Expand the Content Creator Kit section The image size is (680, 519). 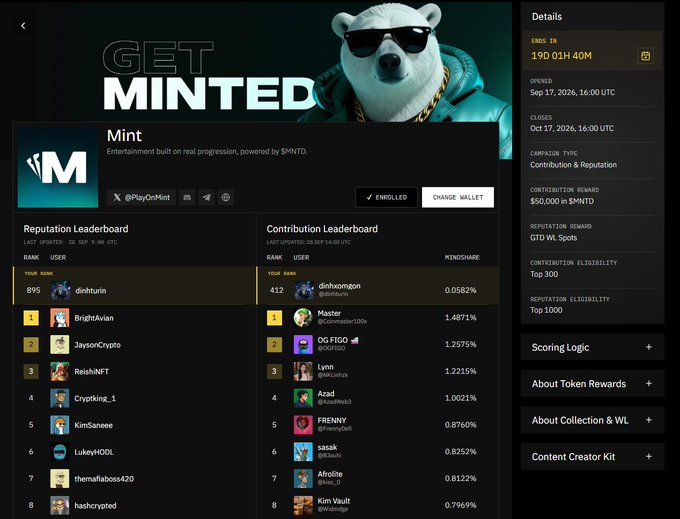592,457
